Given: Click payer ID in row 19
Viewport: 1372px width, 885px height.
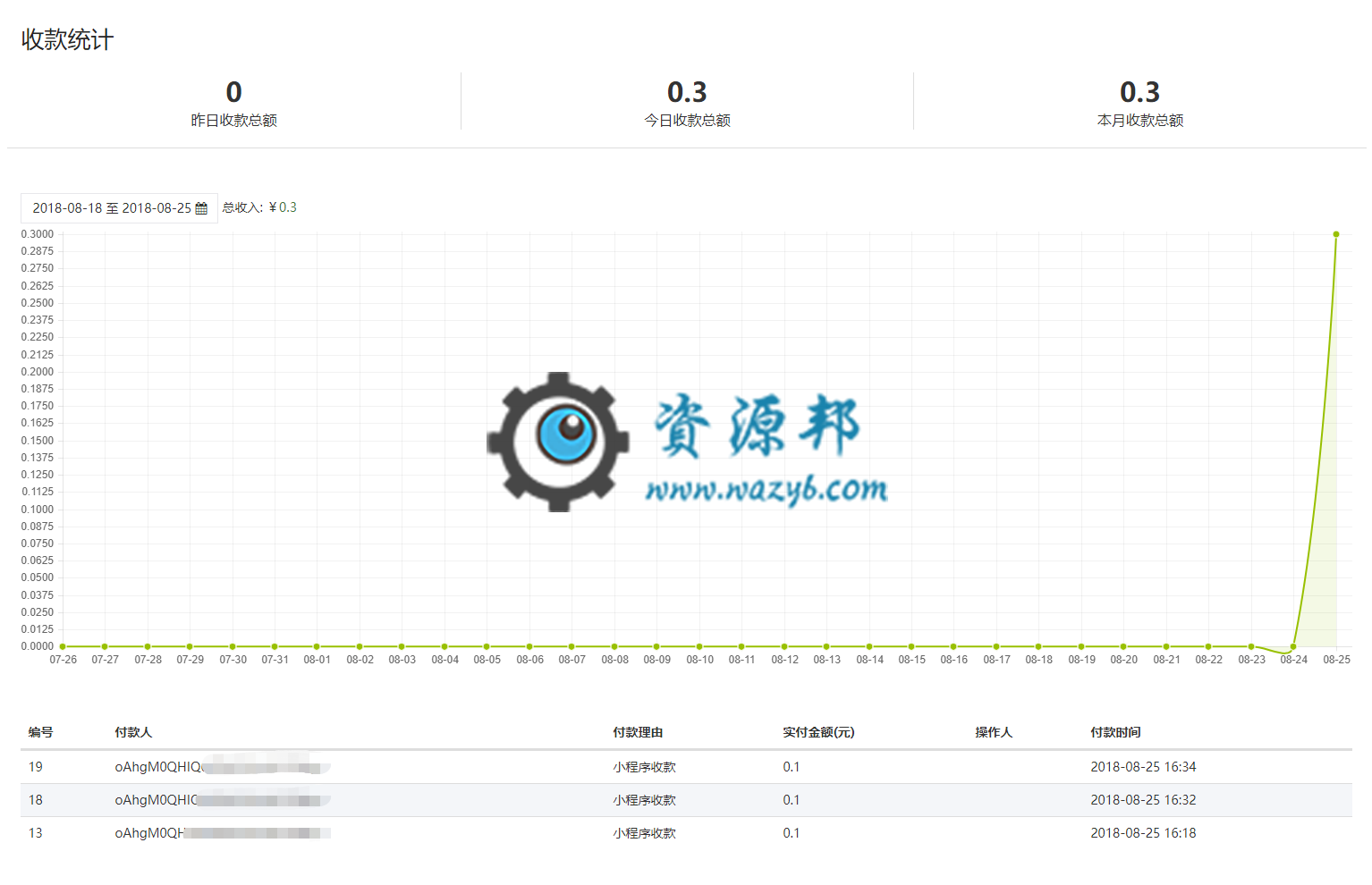Looking at the screenshot, I should 223,767.
